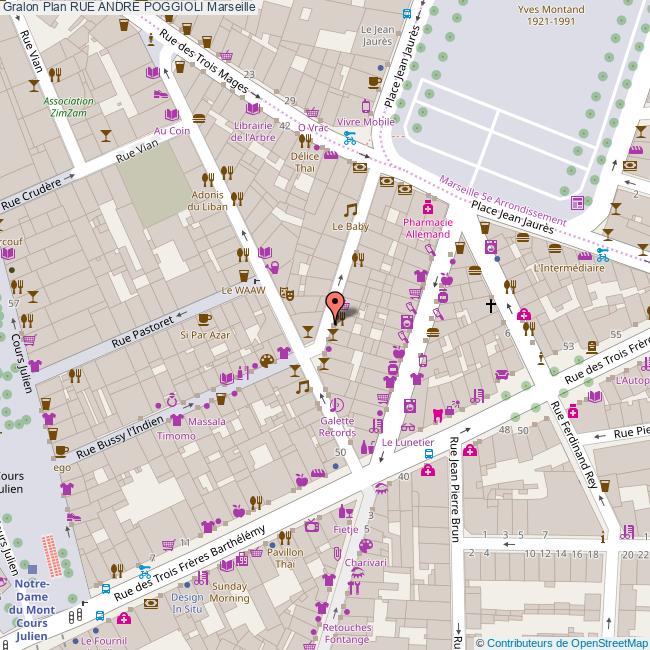Click the Pavillon Thaï label
Viewport: 650px width, 650px height.
(x=286, y=558)
